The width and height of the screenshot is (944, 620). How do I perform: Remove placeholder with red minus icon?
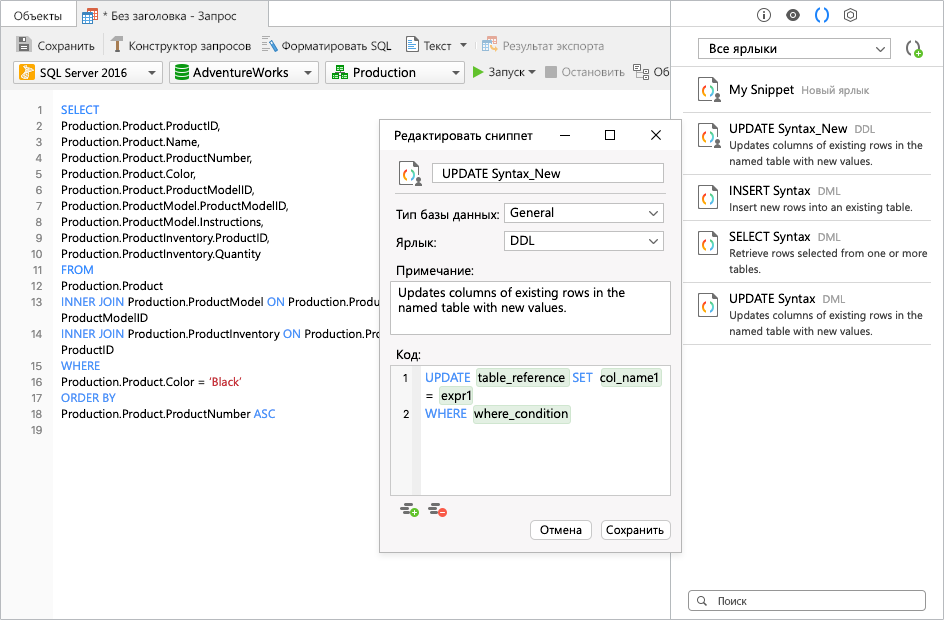(x=438, y=510)
